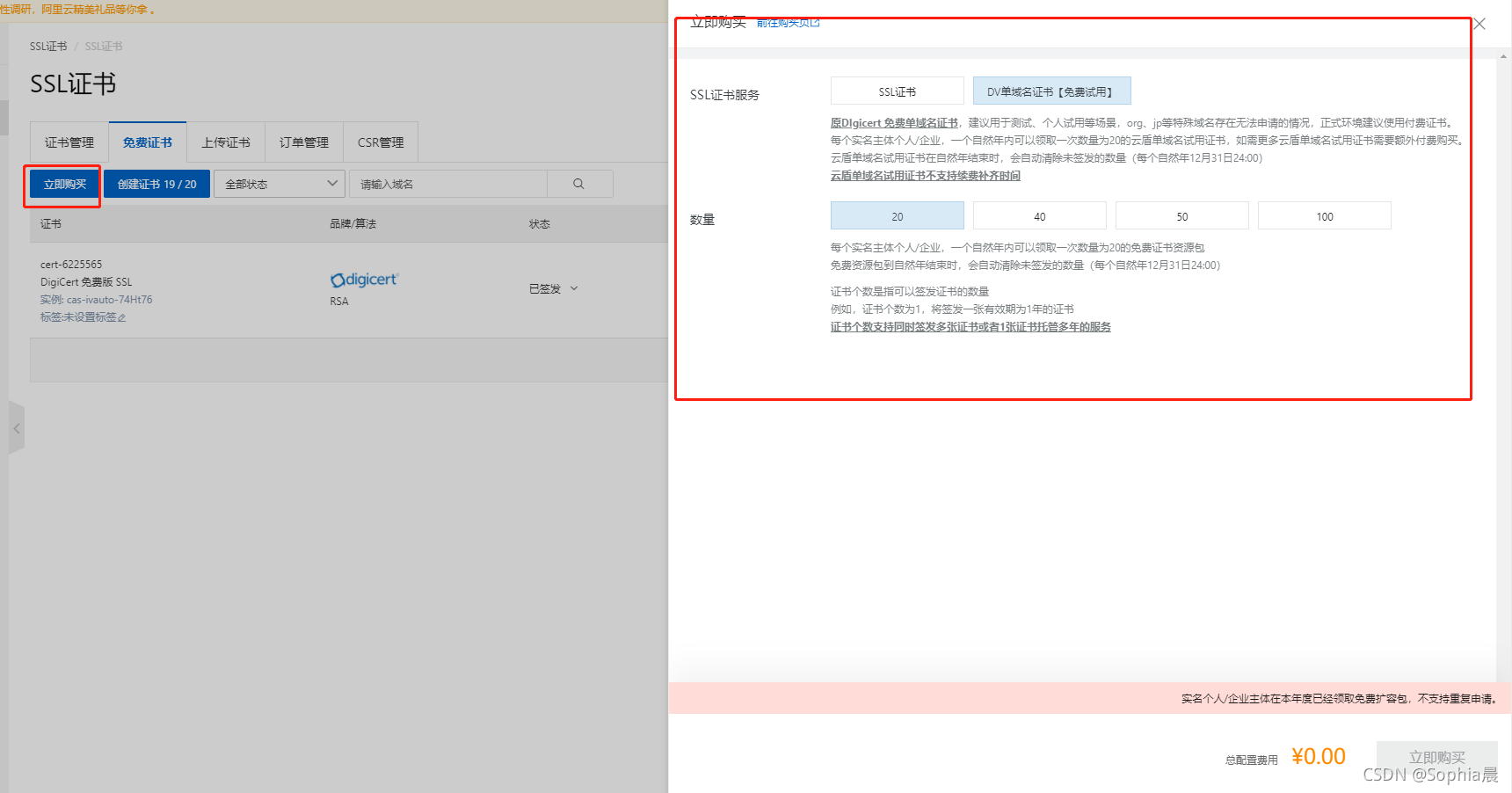Viewport: 1512px width, 793px height.
Task: Choose quantity 40
Action: pyautogui.click(x=1040, y=216)
